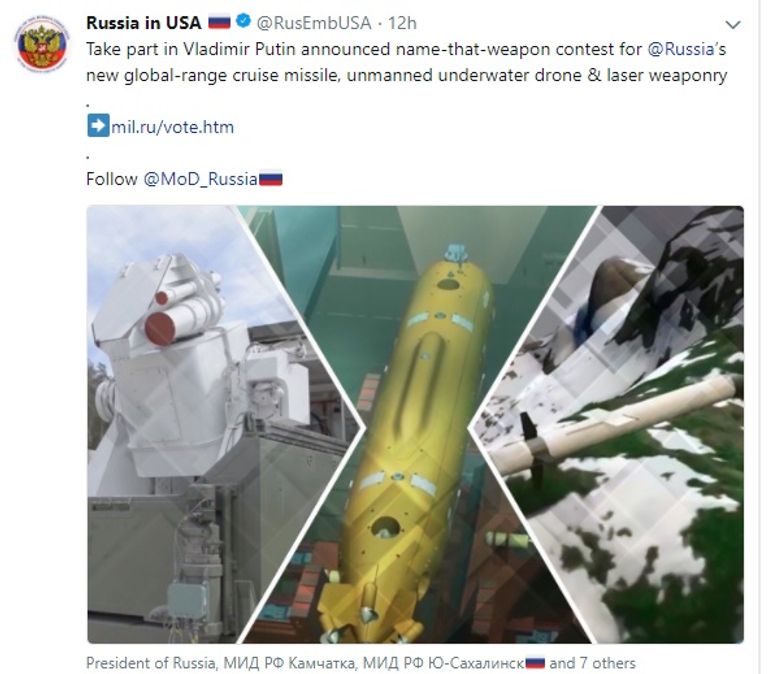
Task: Expand the tweet options chevron menu
Action: (732, 24)
